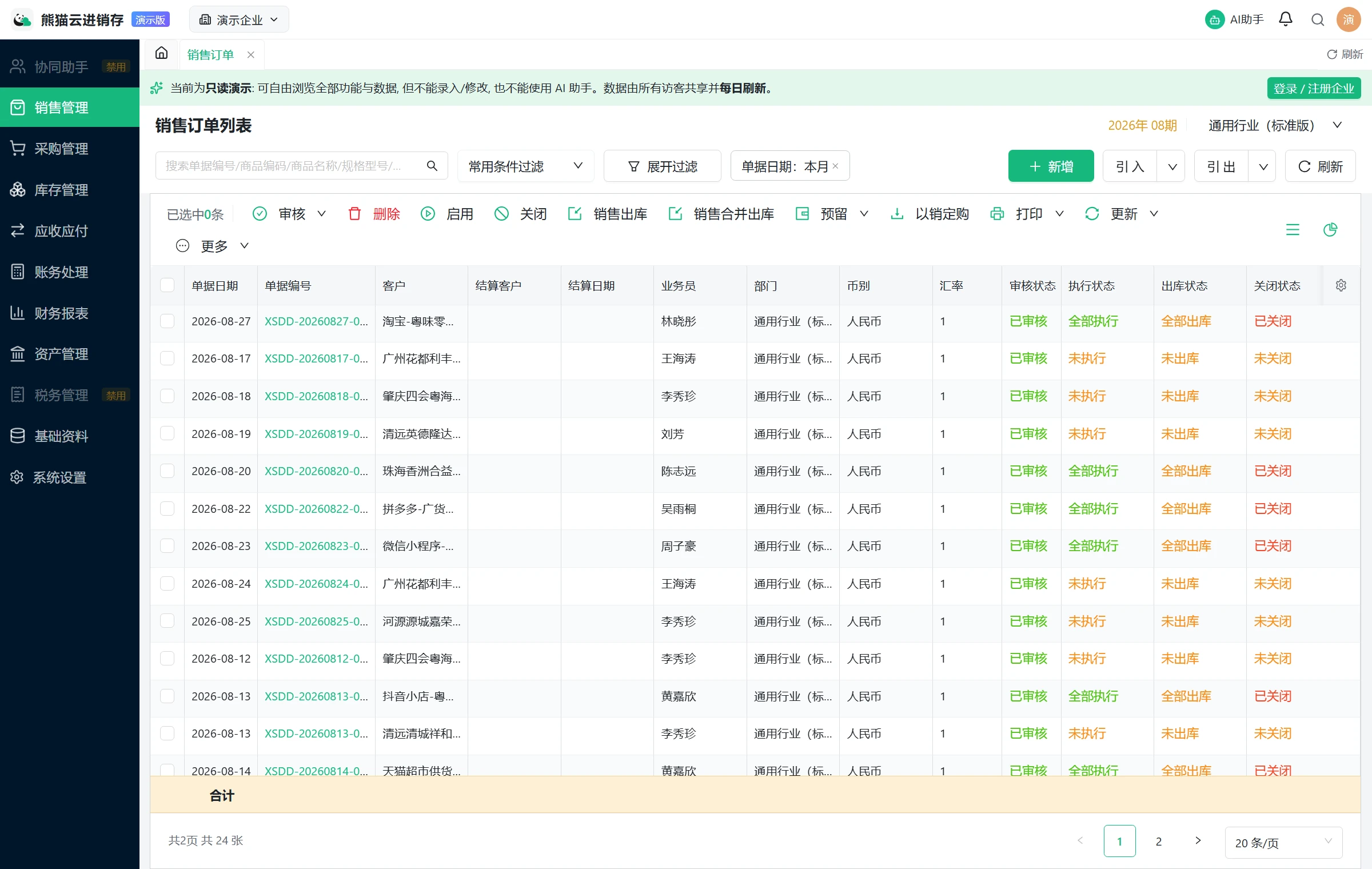
Task: Click the green 新增 button
Action: tap(1051, 166)
